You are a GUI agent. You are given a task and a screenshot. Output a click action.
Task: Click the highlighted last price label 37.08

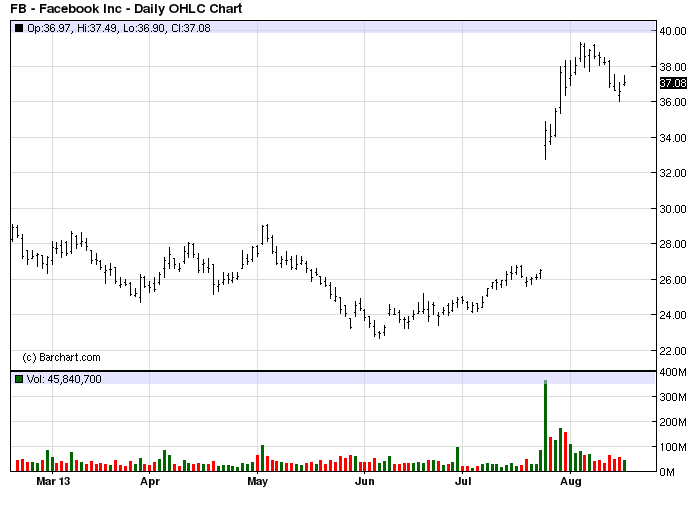[x=673, y=83]
